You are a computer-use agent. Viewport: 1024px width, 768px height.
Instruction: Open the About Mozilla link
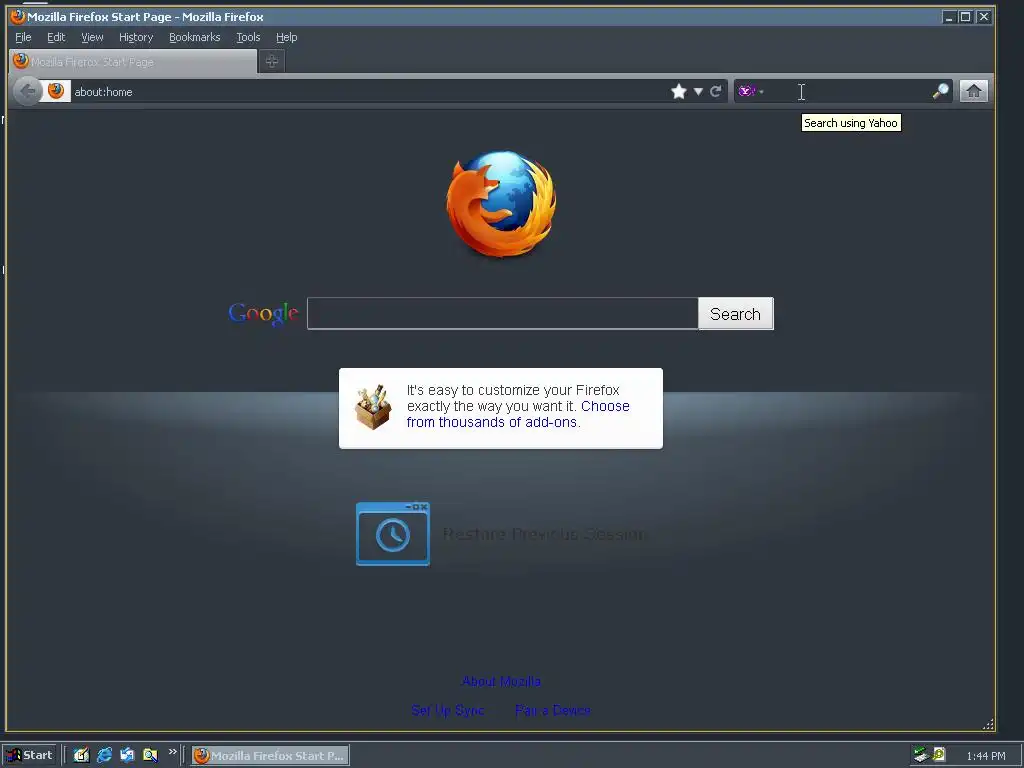point(501,681)
